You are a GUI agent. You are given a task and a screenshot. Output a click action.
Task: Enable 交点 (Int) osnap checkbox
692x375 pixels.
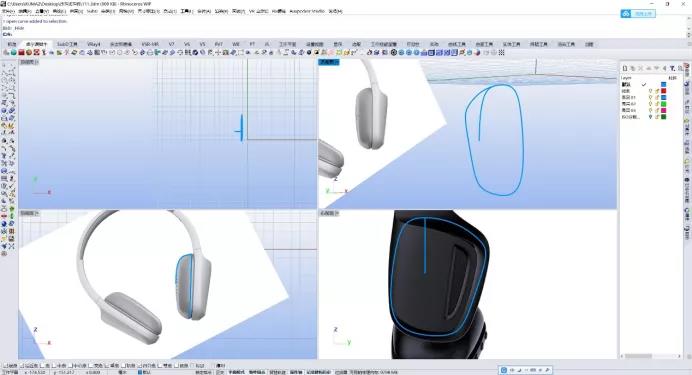[x=91, y=366]
